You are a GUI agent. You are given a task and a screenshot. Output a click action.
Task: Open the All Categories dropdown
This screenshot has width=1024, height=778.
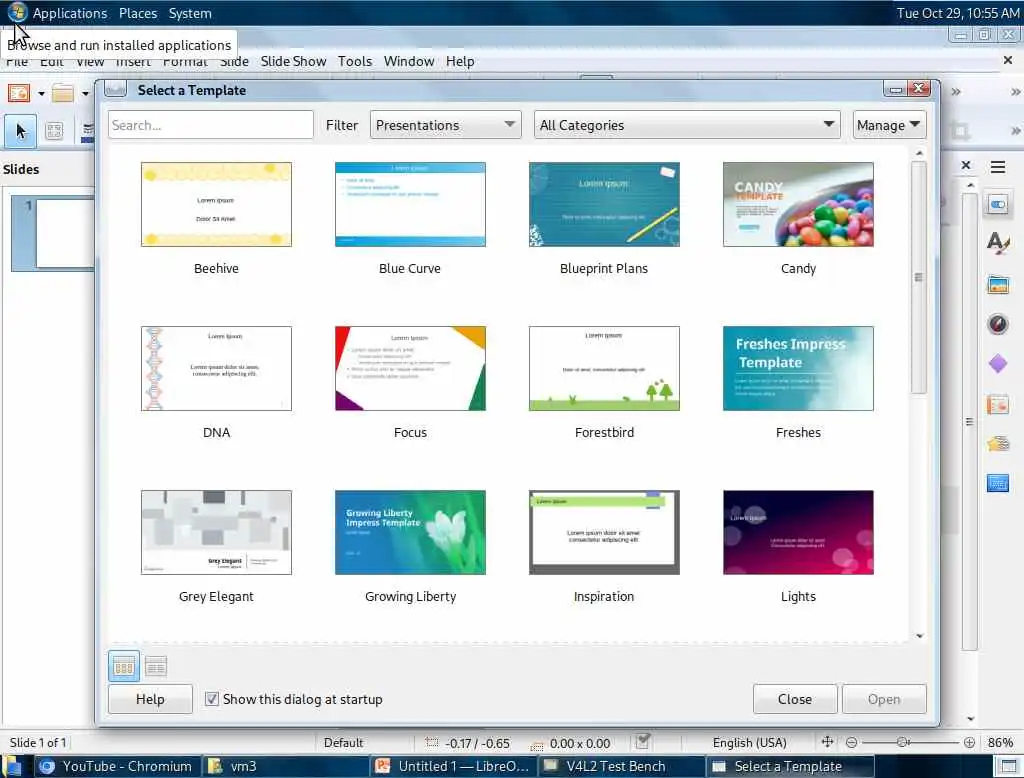(x=687, y=125)
